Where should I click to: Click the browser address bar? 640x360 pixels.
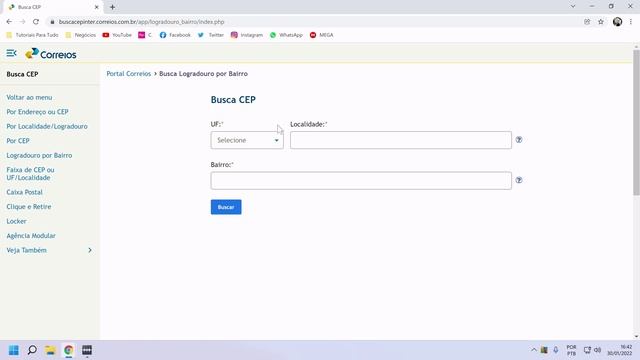(314, 22)
